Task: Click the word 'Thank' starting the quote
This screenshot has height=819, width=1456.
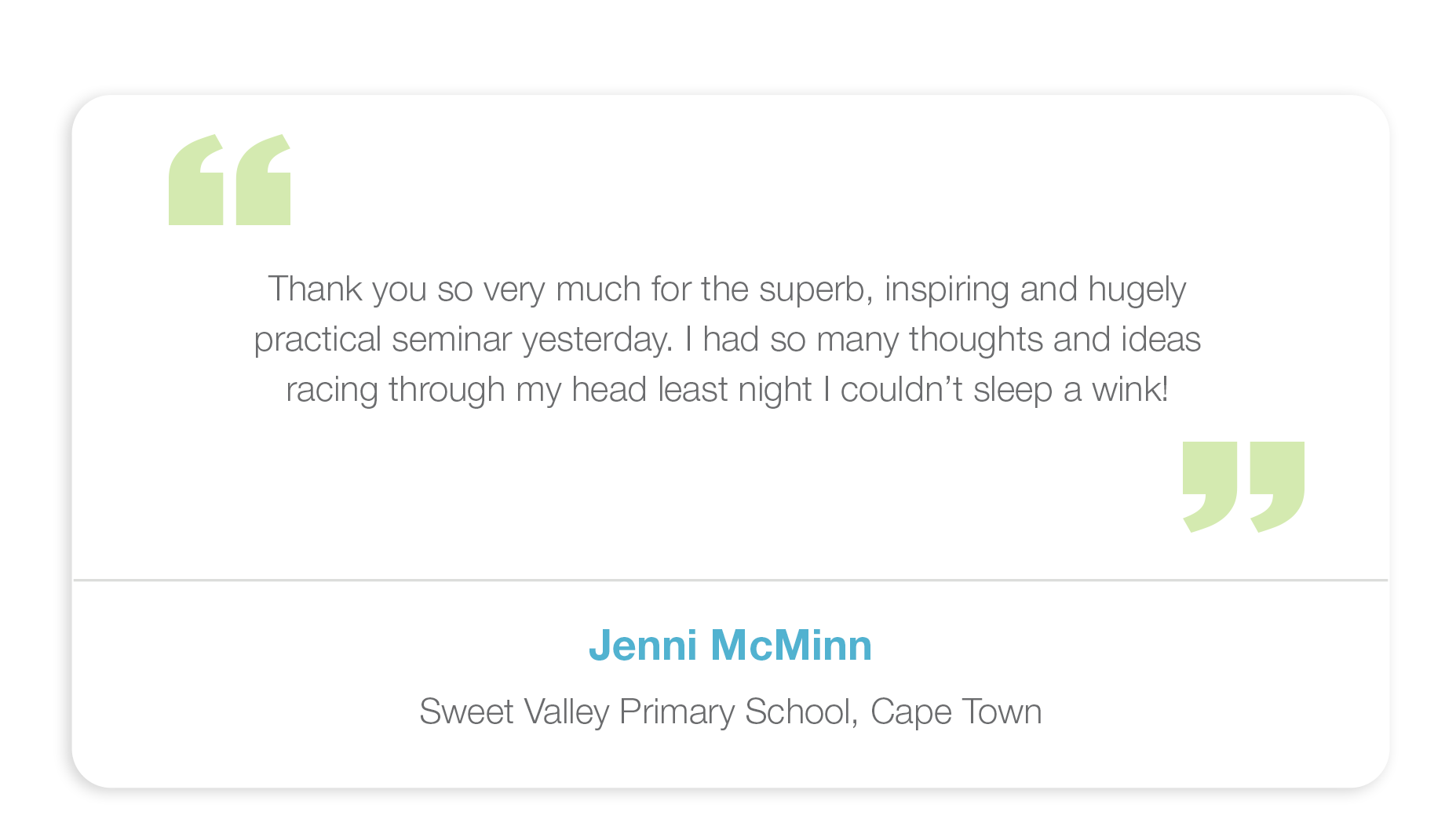Action: click(x=315, y=289)
